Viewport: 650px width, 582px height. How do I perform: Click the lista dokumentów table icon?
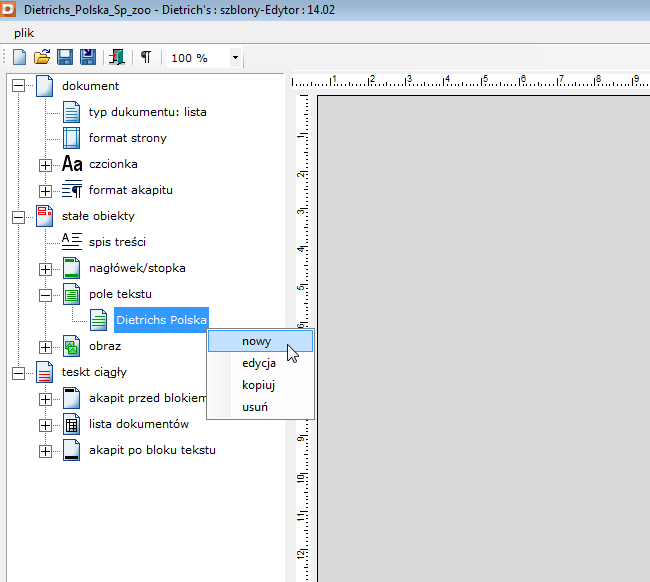pos(71,424)
